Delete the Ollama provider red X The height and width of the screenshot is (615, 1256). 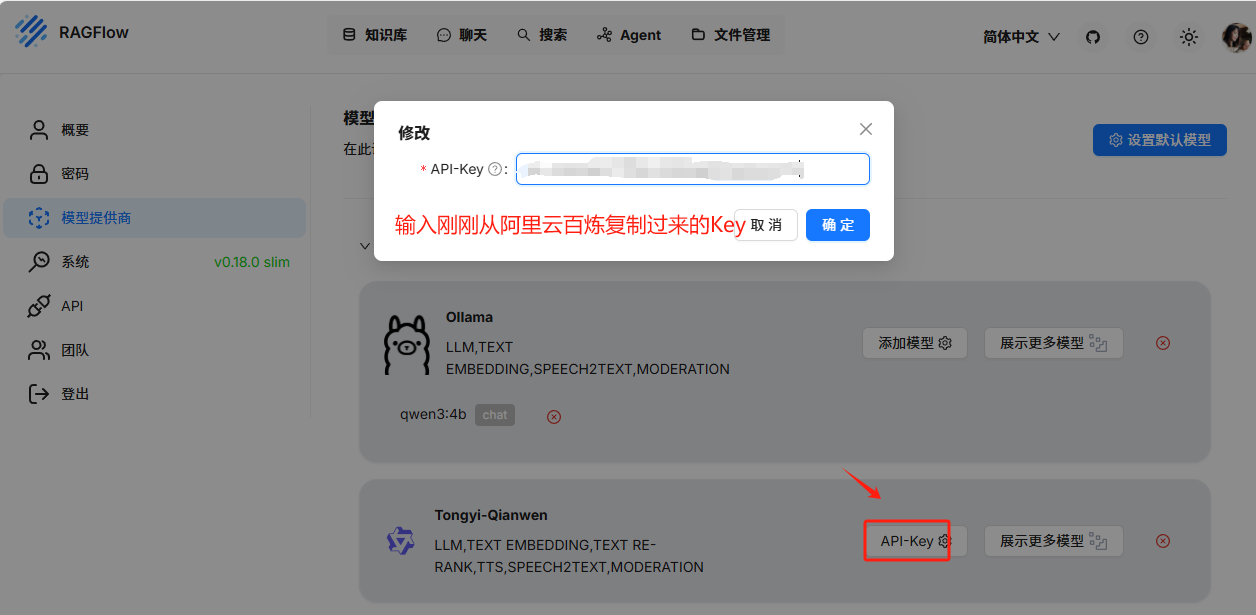pos(1163,343)
